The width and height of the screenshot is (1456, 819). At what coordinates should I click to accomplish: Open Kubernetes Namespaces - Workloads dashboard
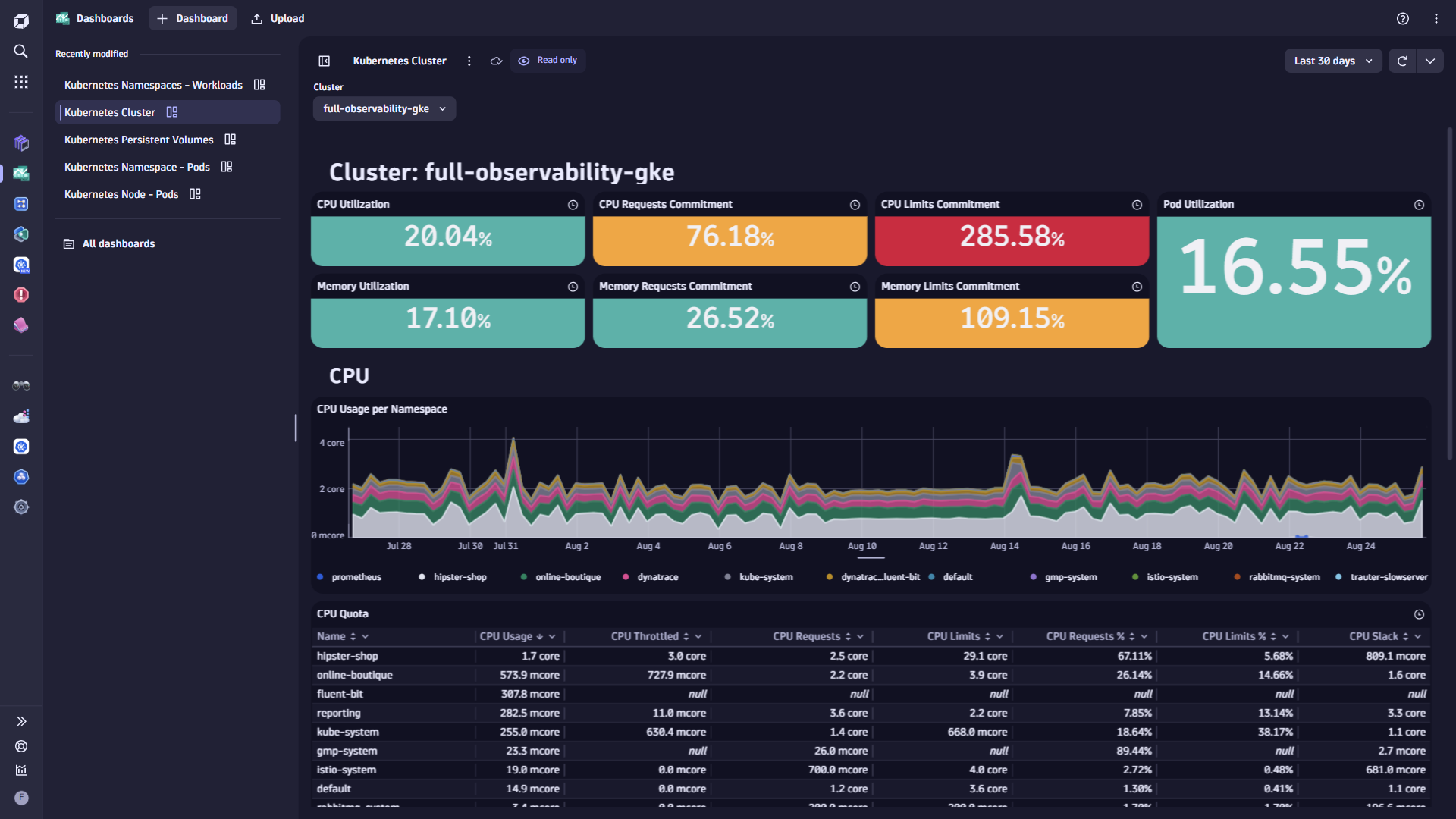(168, 85)
